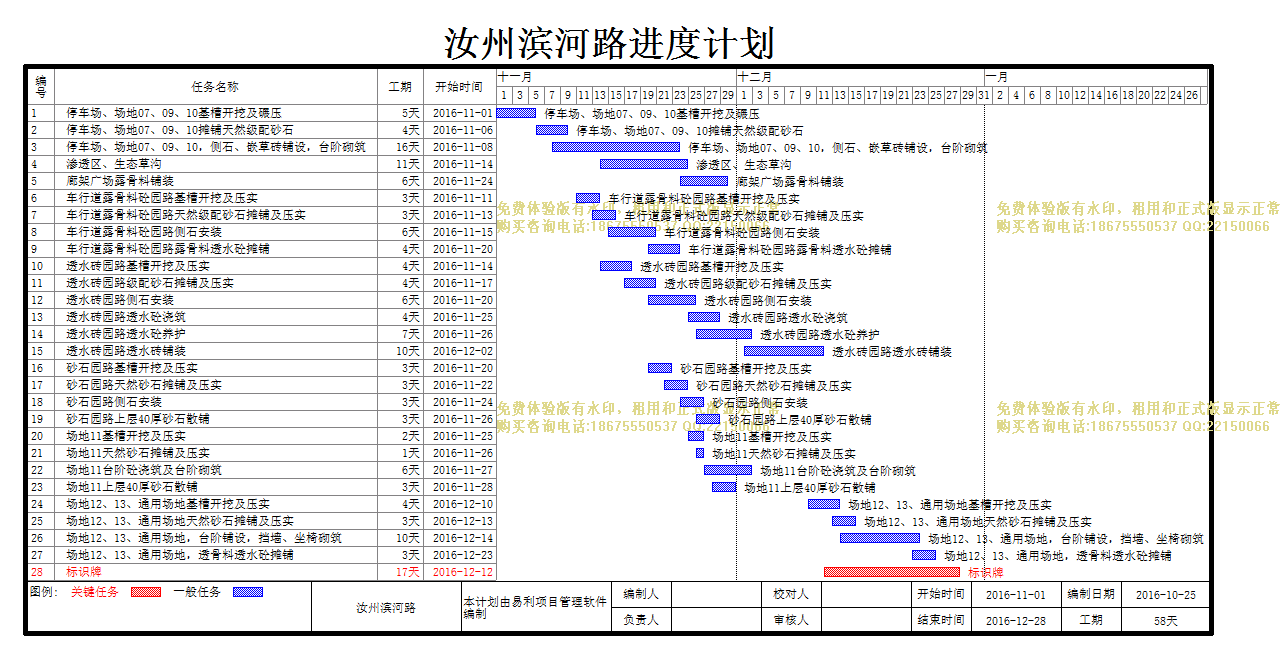Select Gantt bar for 场地12、13、通用场地基槽开挖及压实

coord(824,504)
